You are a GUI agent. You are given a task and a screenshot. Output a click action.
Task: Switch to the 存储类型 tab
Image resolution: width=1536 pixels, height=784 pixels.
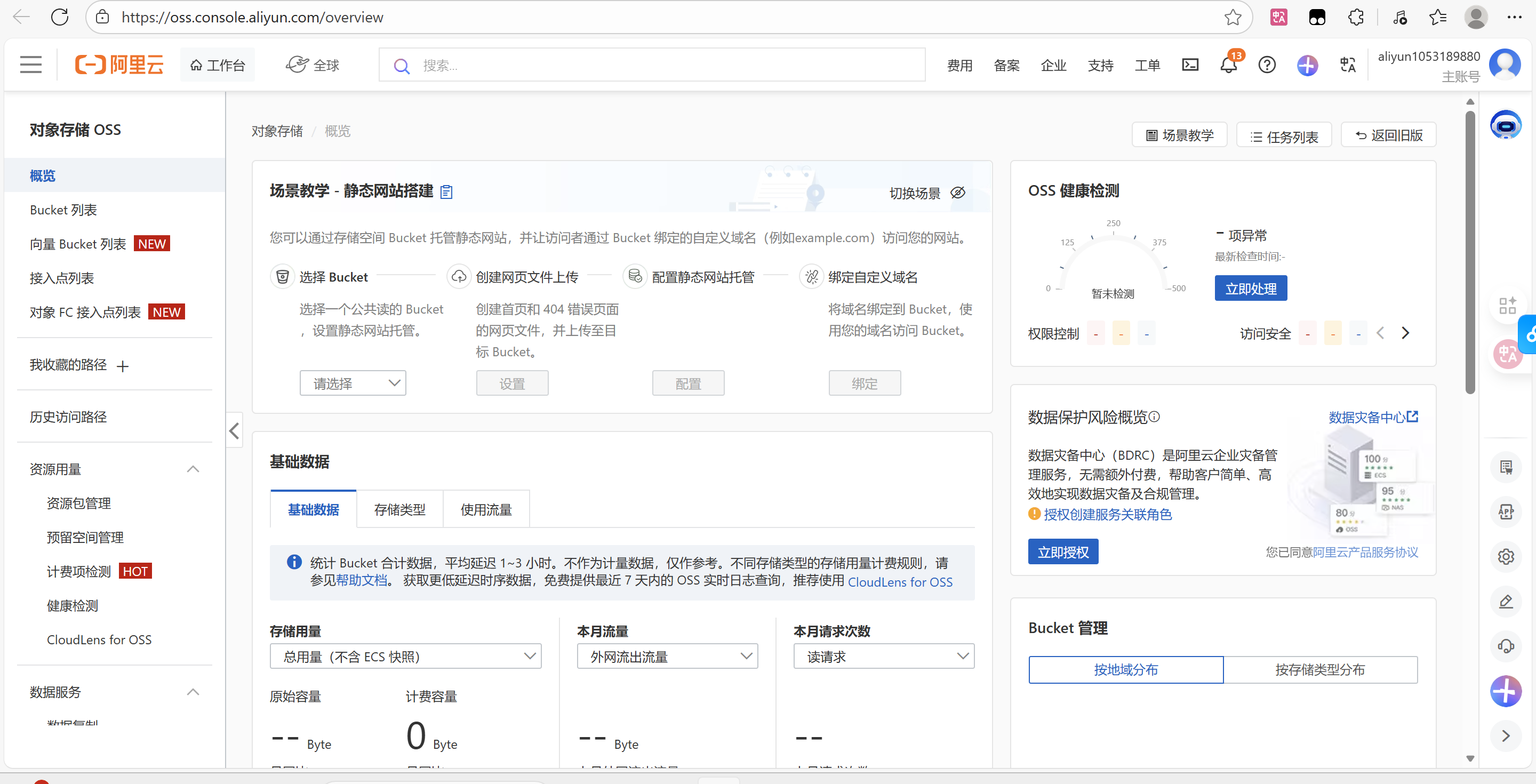pyautogui.click(x=399, y=509)
